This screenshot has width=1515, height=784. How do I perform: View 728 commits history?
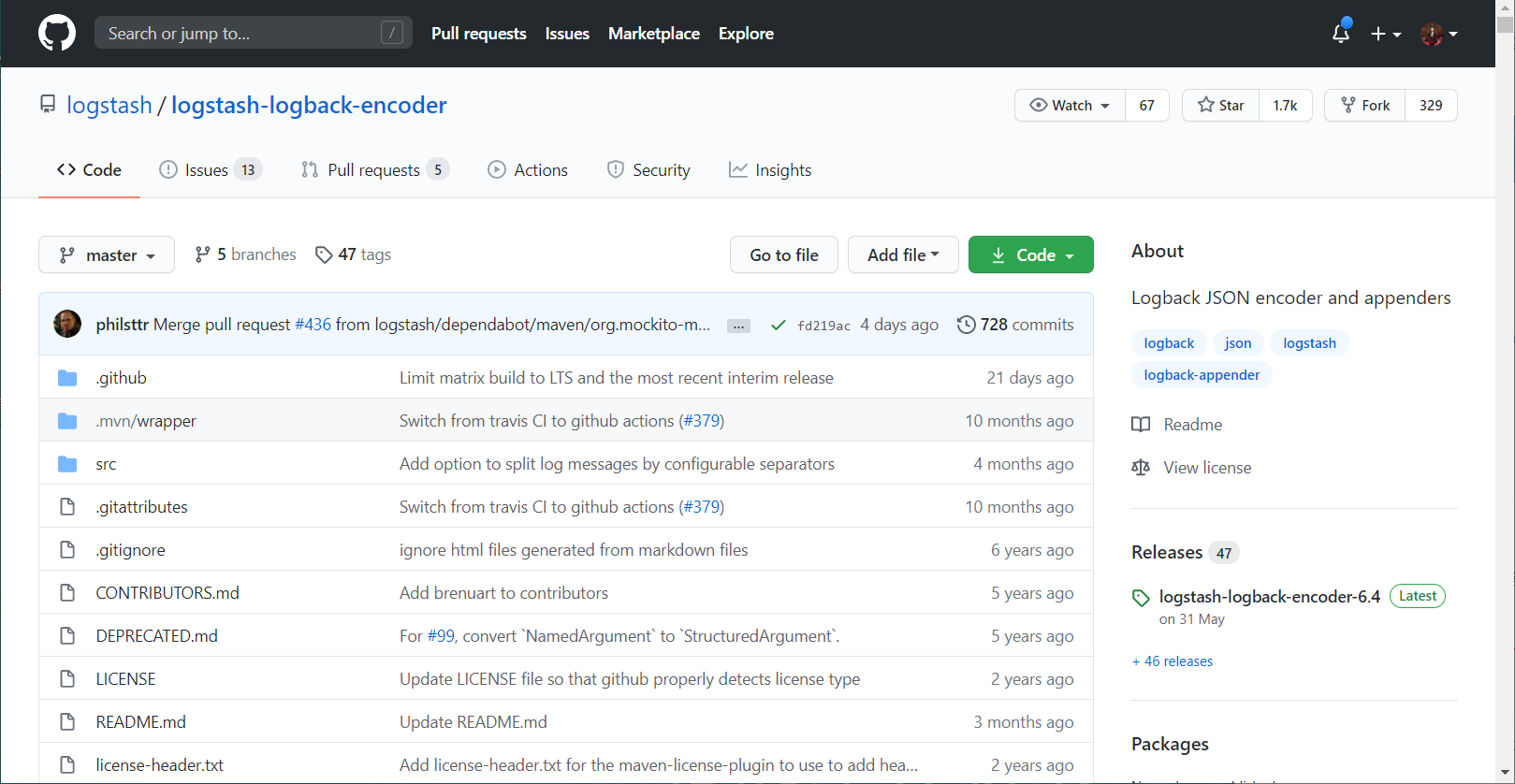click(1016, 325)
